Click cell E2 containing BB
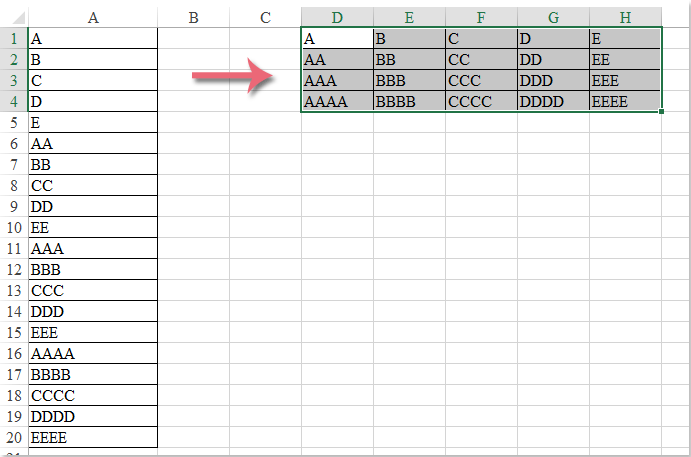 409,59
